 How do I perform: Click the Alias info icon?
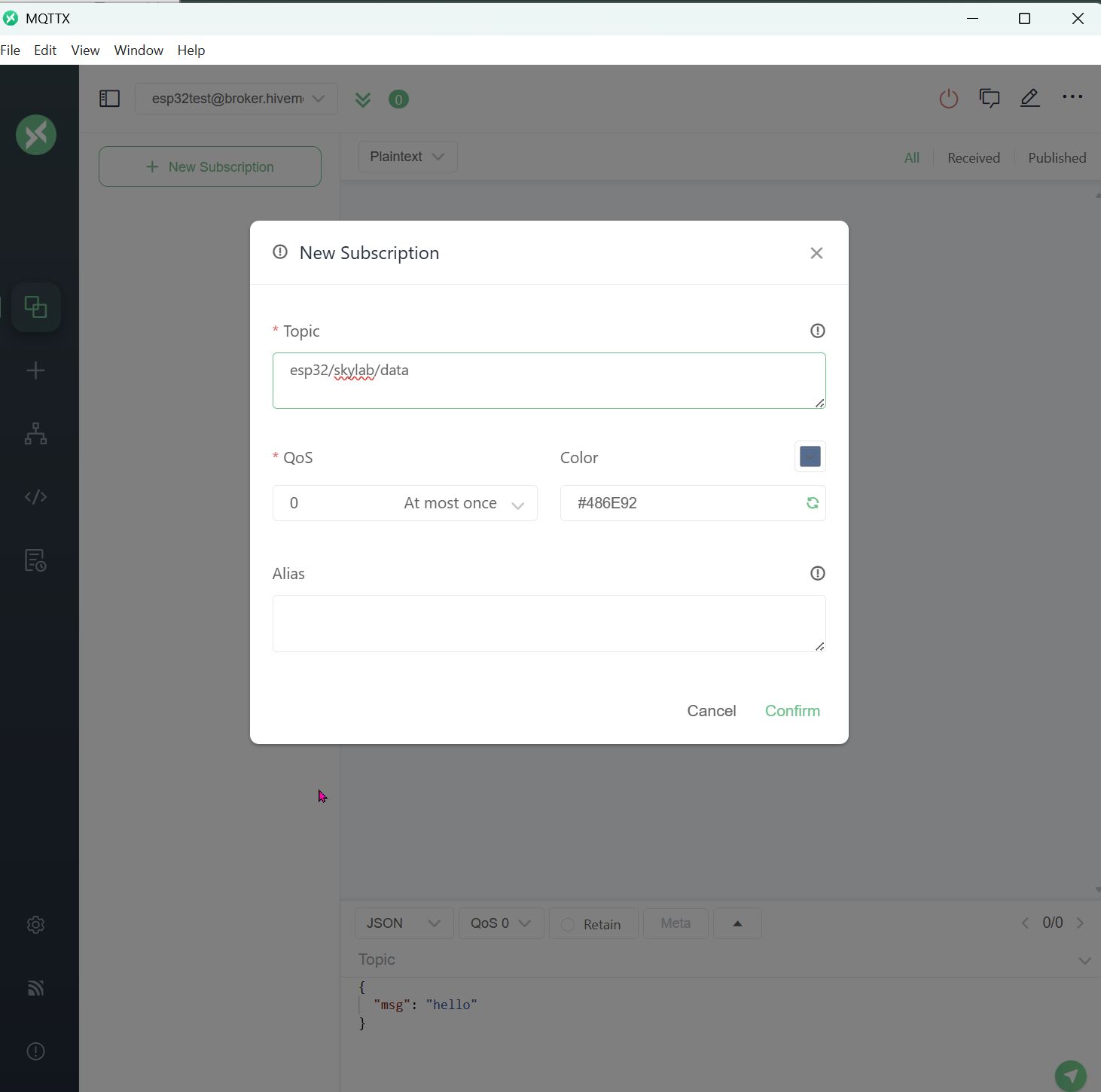coord(818,573)
